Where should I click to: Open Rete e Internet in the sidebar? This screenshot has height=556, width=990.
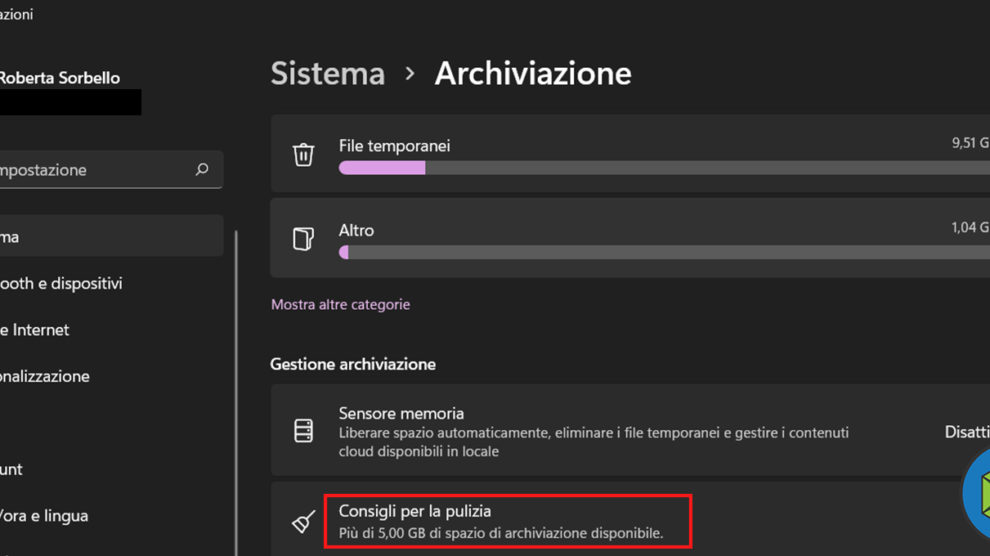(35, 330)
